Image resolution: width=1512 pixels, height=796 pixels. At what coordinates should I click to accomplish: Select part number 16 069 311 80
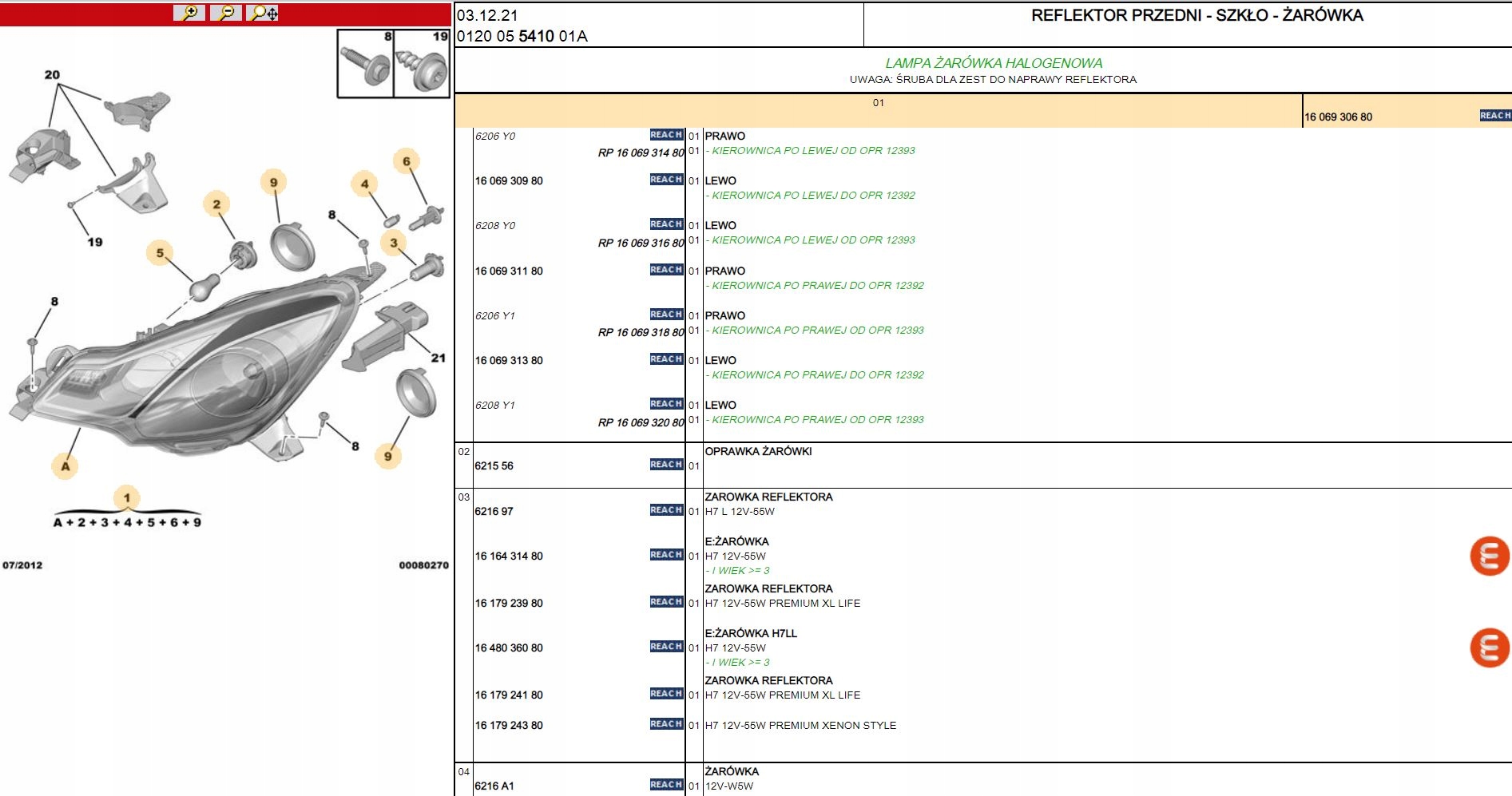click(509, 271)
